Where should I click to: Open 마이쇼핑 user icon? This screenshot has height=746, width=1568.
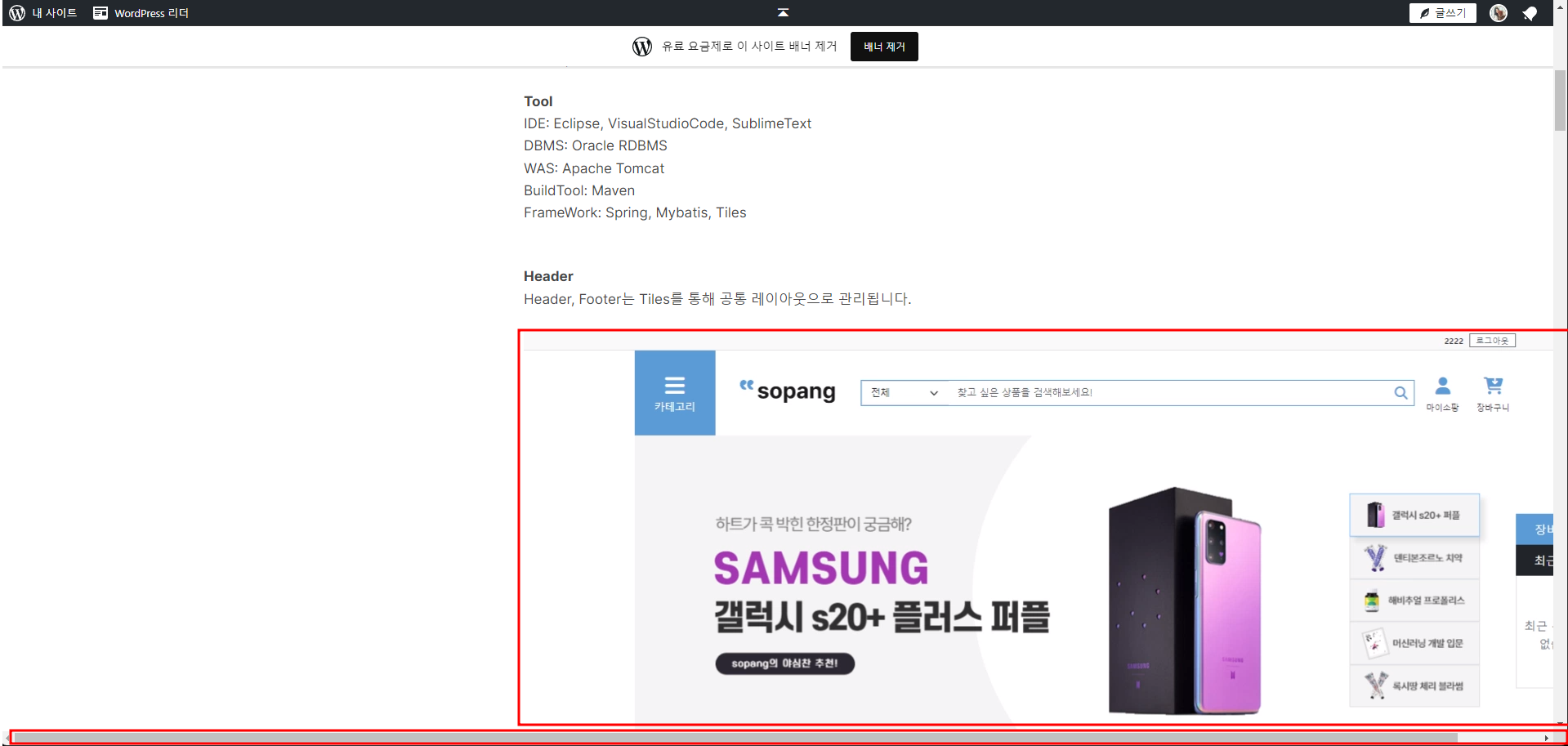1442,394
